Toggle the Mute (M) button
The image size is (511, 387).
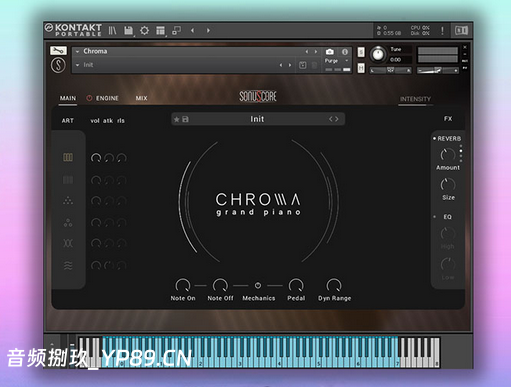361,68
